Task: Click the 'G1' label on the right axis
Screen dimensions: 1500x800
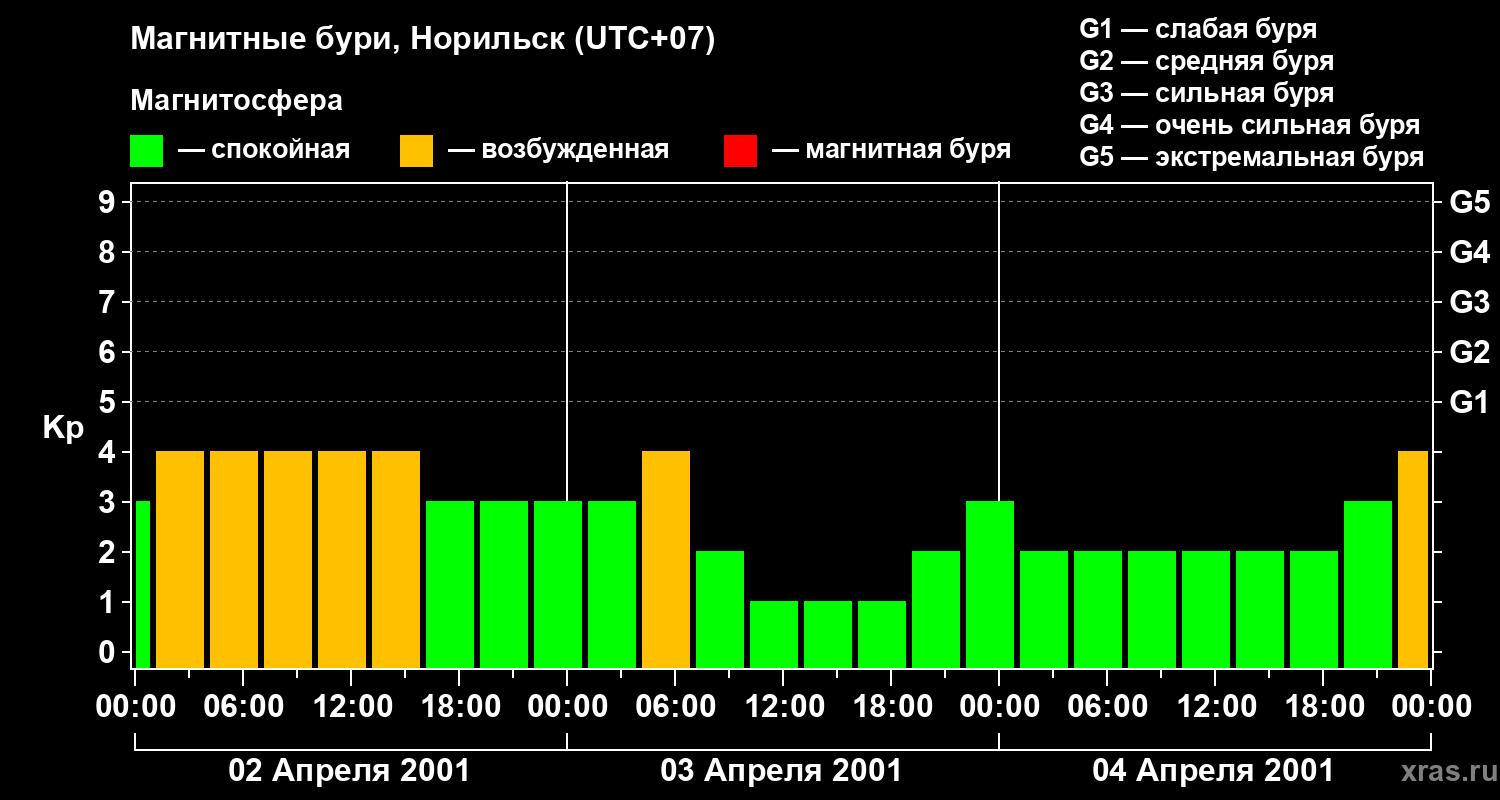Action: pos(1469,402)
